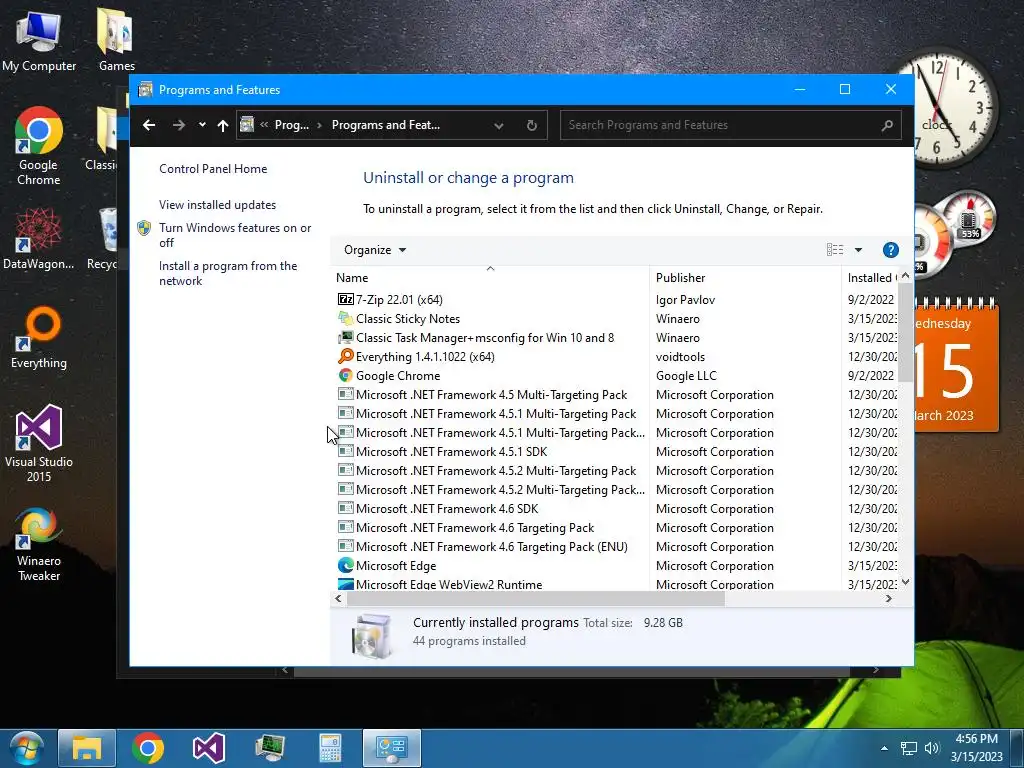The image size is (1024, 768).
Task: Click the horizontal scrollbar left arrow
Action: (x=338, y=598)
